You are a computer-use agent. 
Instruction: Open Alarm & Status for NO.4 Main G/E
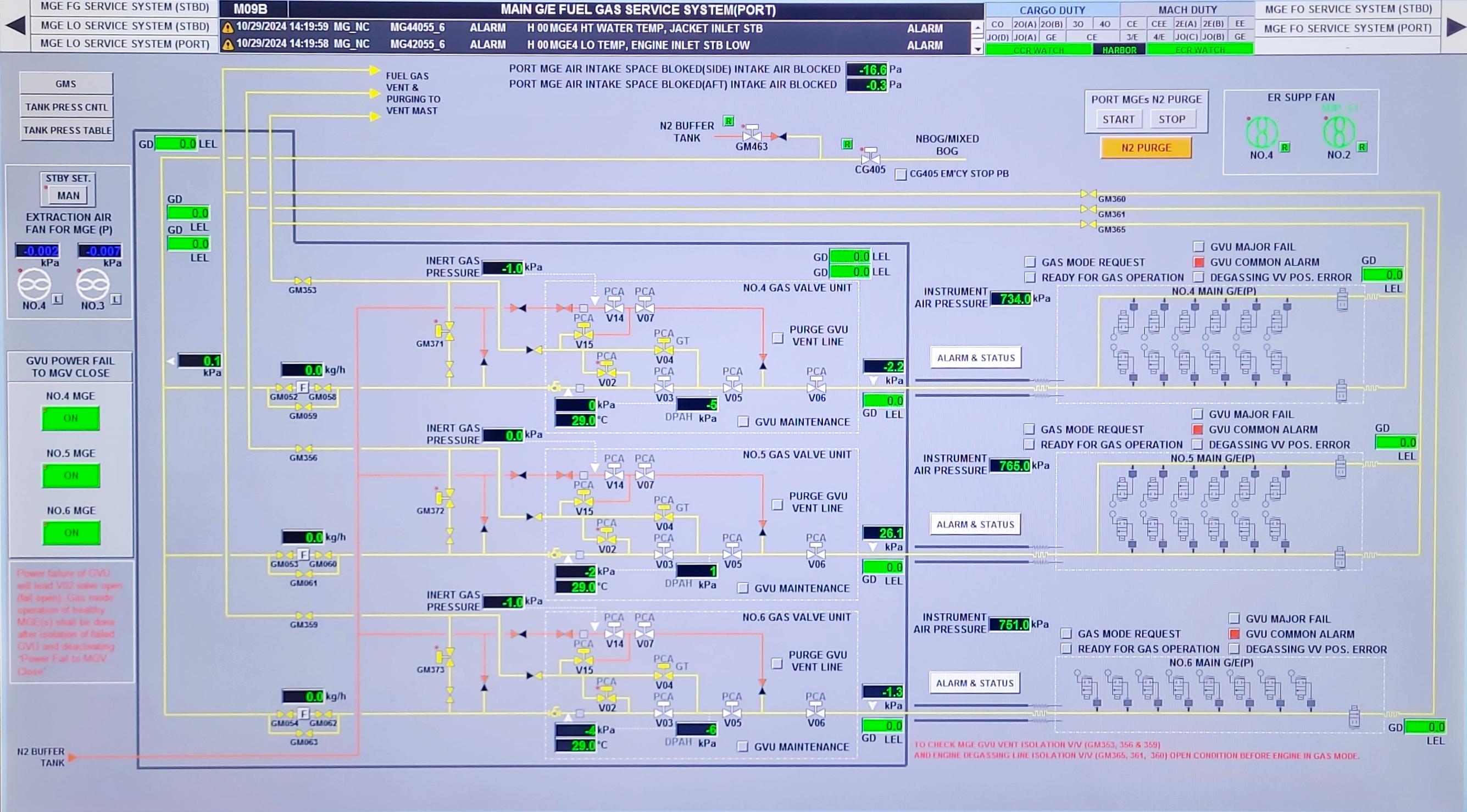point(976,358)
